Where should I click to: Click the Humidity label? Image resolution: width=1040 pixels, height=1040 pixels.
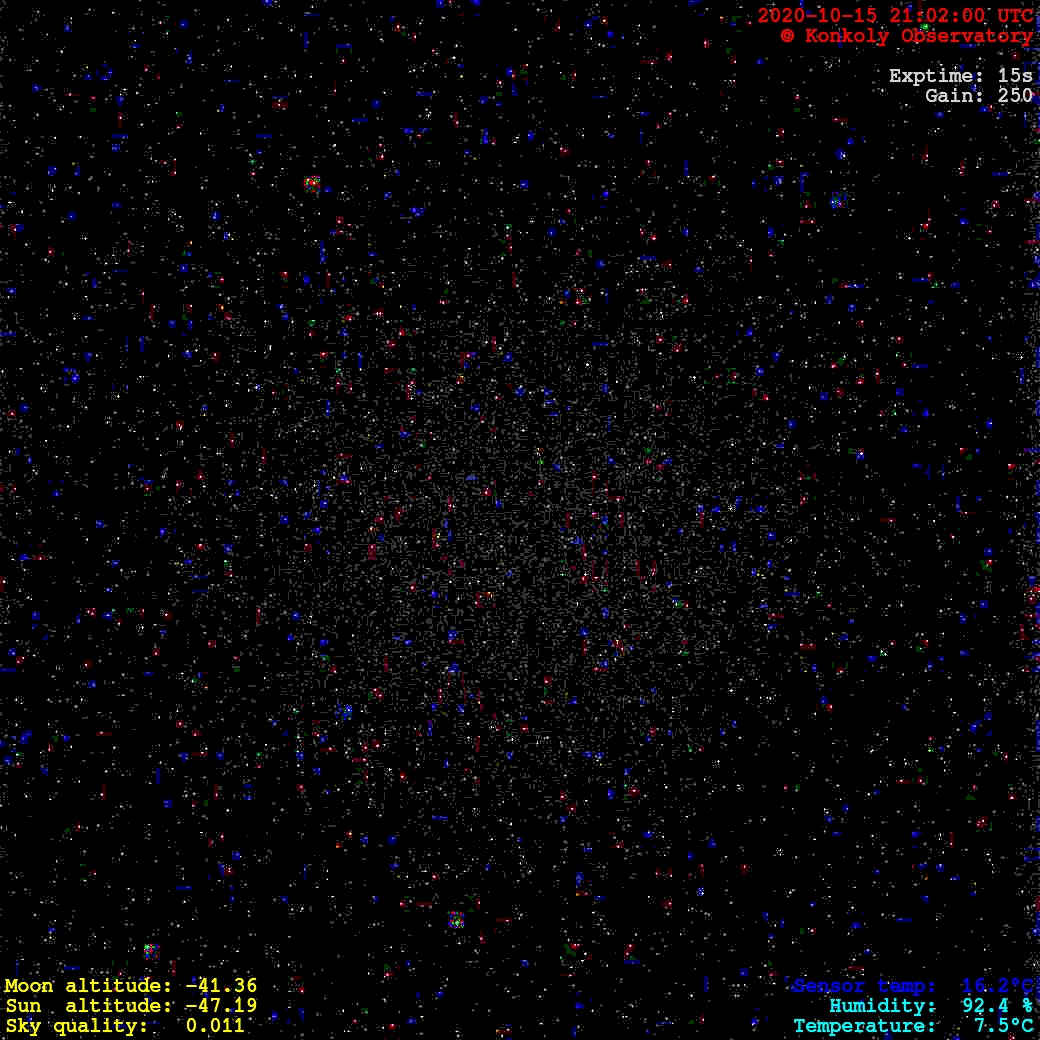click(882, 1006)
